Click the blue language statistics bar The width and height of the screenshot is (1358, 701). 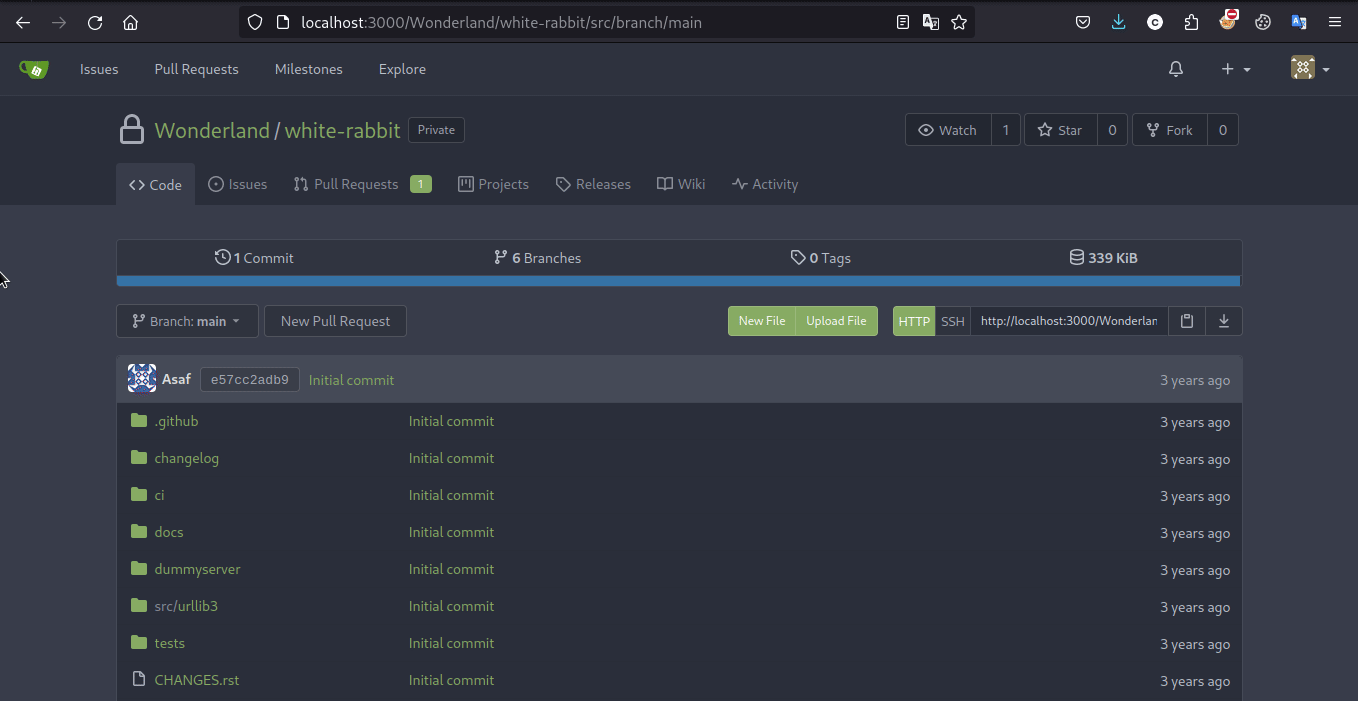pyautogui.click(x=678, y=282)
